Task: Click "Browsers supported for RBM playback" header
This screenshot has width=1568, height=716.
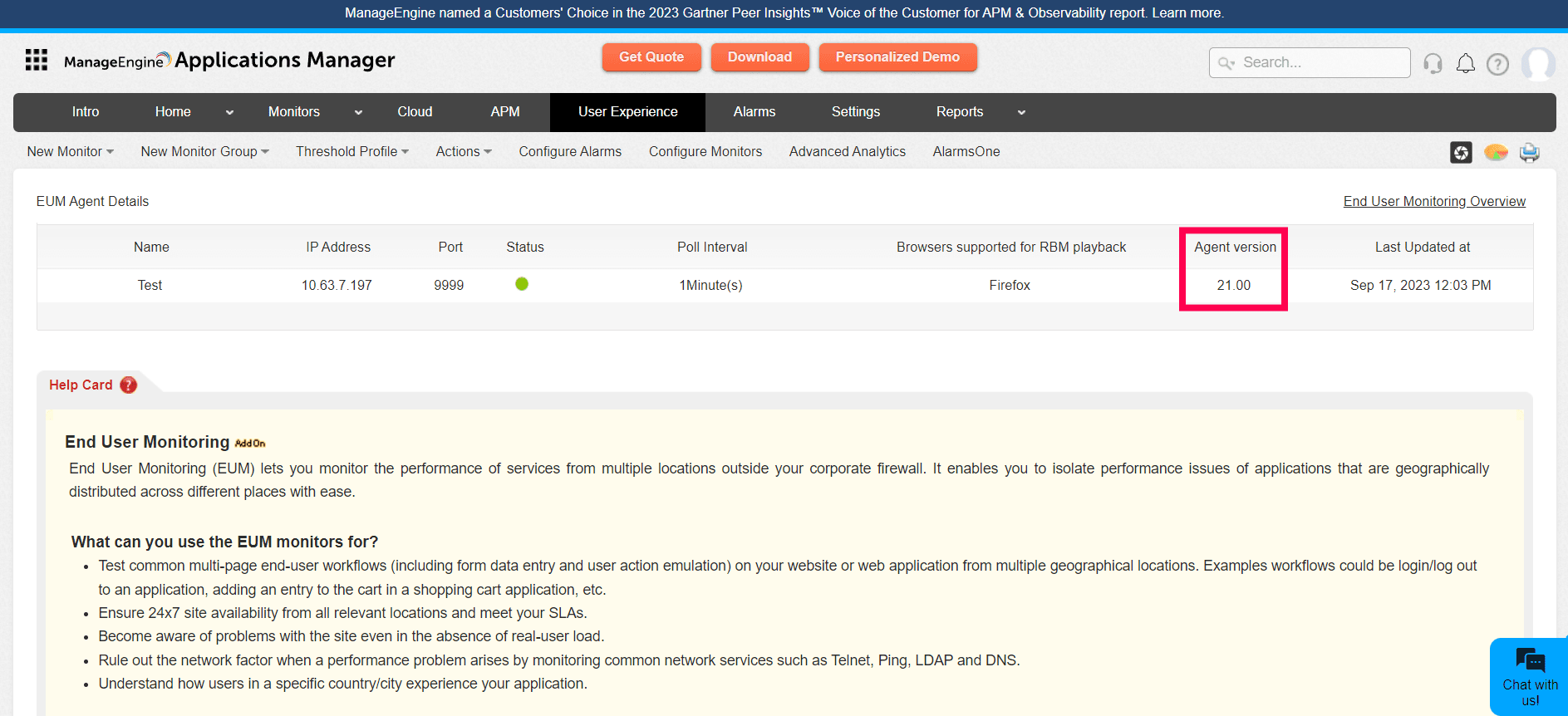Action: click(1011, 247)
